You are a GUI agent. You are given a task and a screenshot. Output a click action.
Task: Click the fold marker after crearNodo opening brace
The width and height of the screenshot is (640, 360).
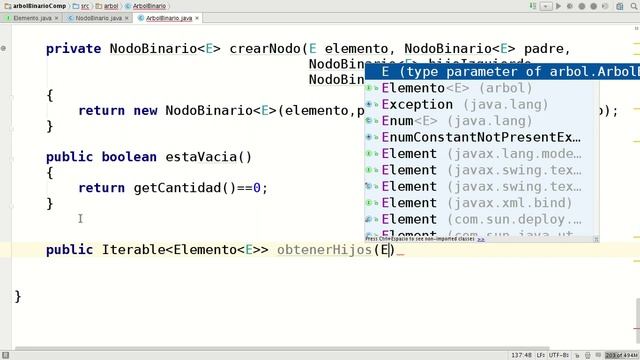tap(12, 98)
